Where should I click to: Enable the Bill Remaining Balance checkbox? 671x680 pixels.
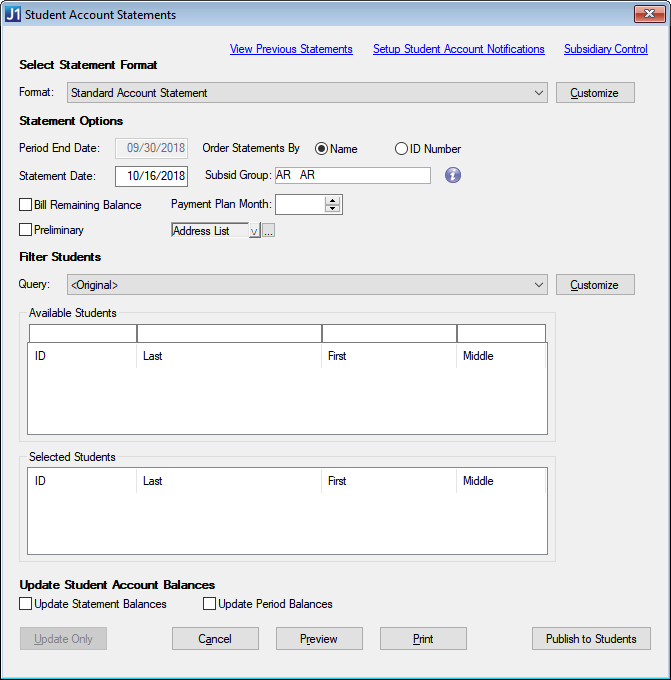click(26, 205)
